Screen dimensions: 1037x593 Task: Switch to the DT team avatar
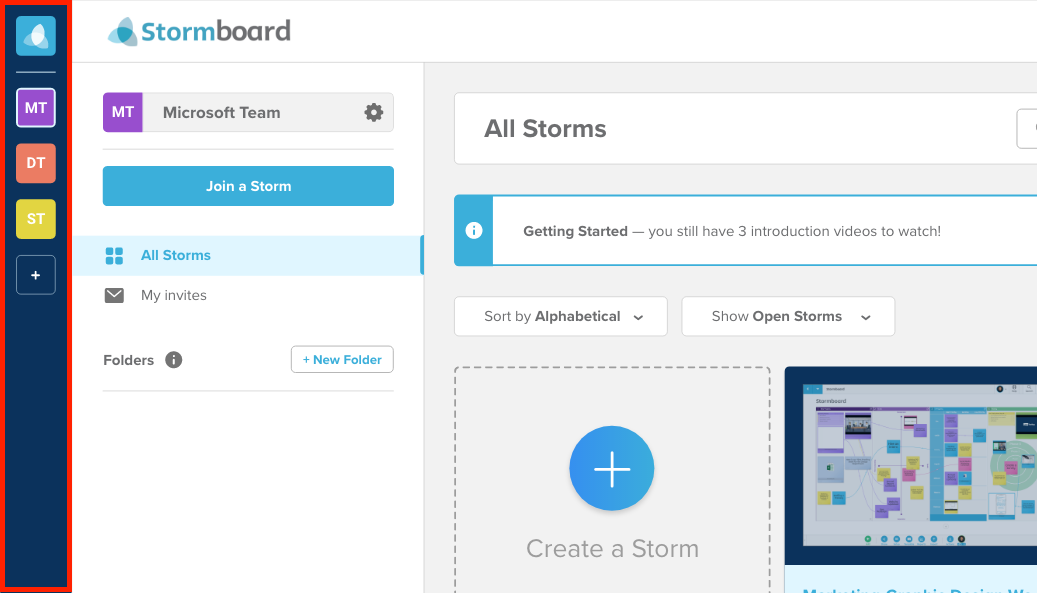click(x=36, y=163)
